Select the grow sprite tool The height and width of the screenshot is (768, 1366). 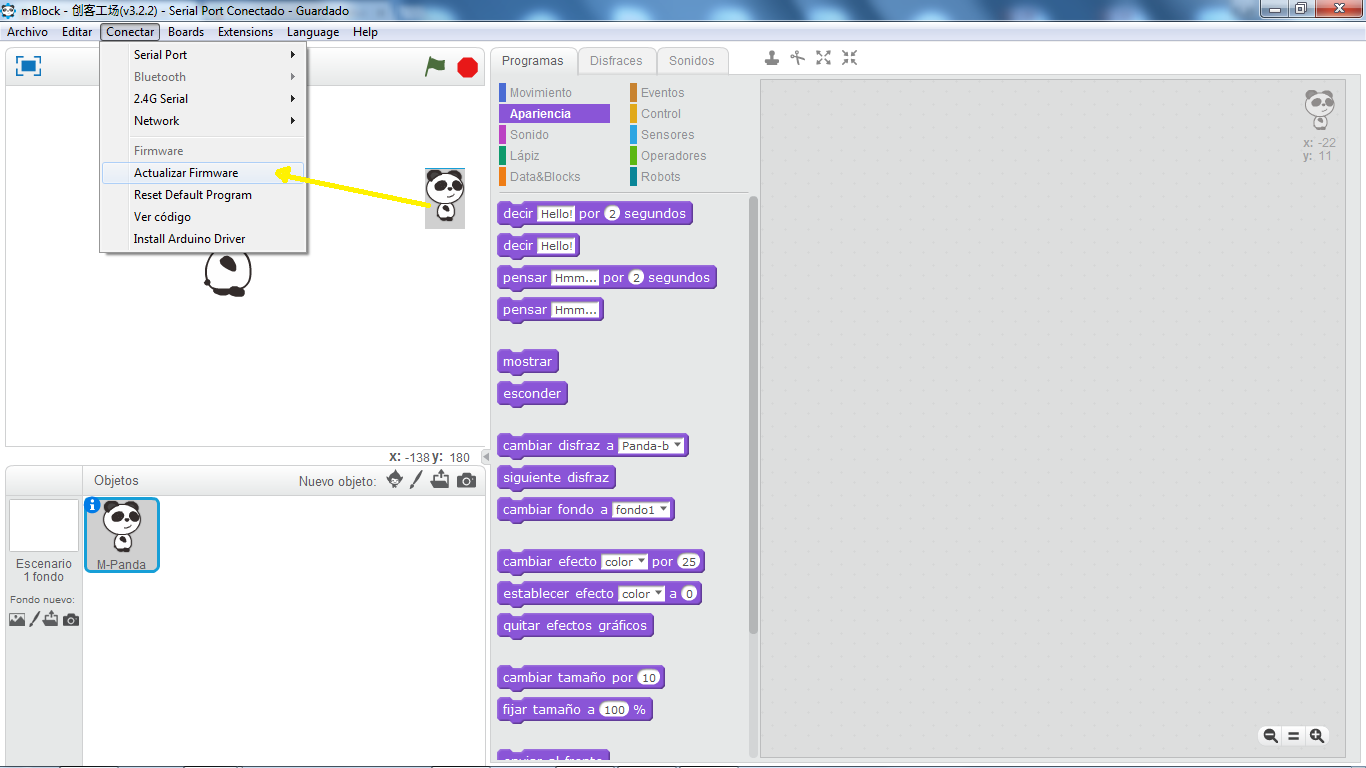tap(823, 58)
